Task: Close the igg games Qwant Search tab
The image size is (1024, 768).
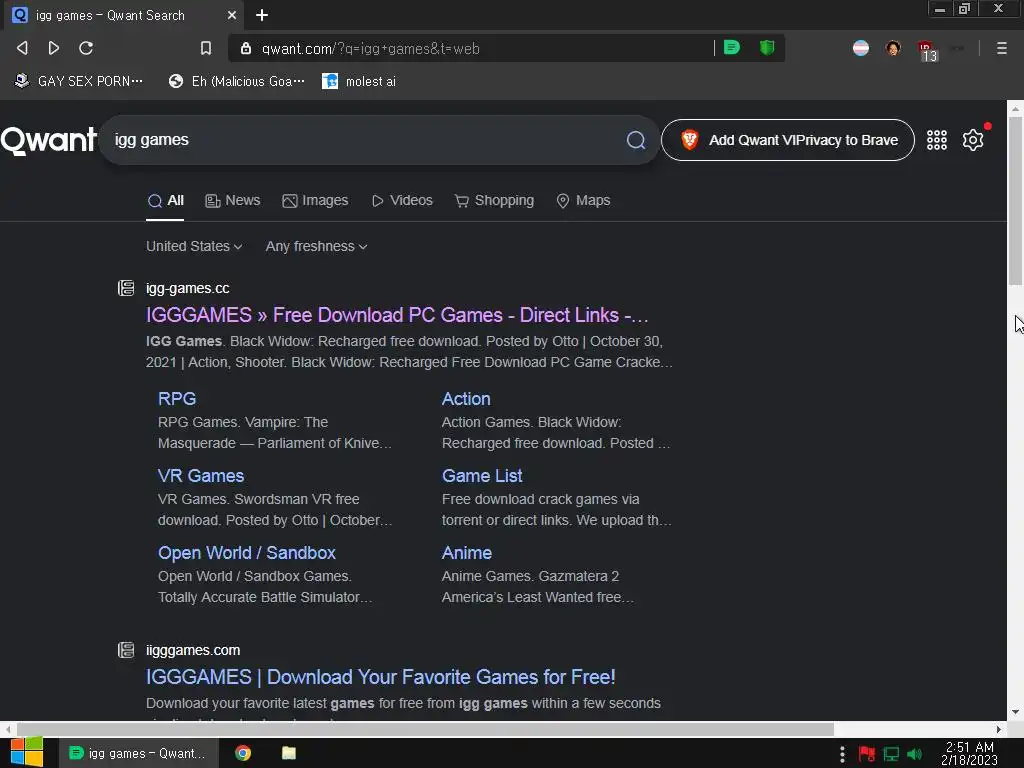Action: 232,15
